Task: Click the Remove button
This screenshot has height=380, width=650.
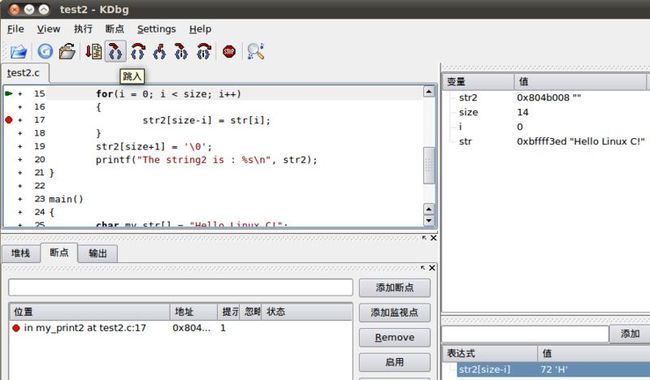Action: point(395,337)
